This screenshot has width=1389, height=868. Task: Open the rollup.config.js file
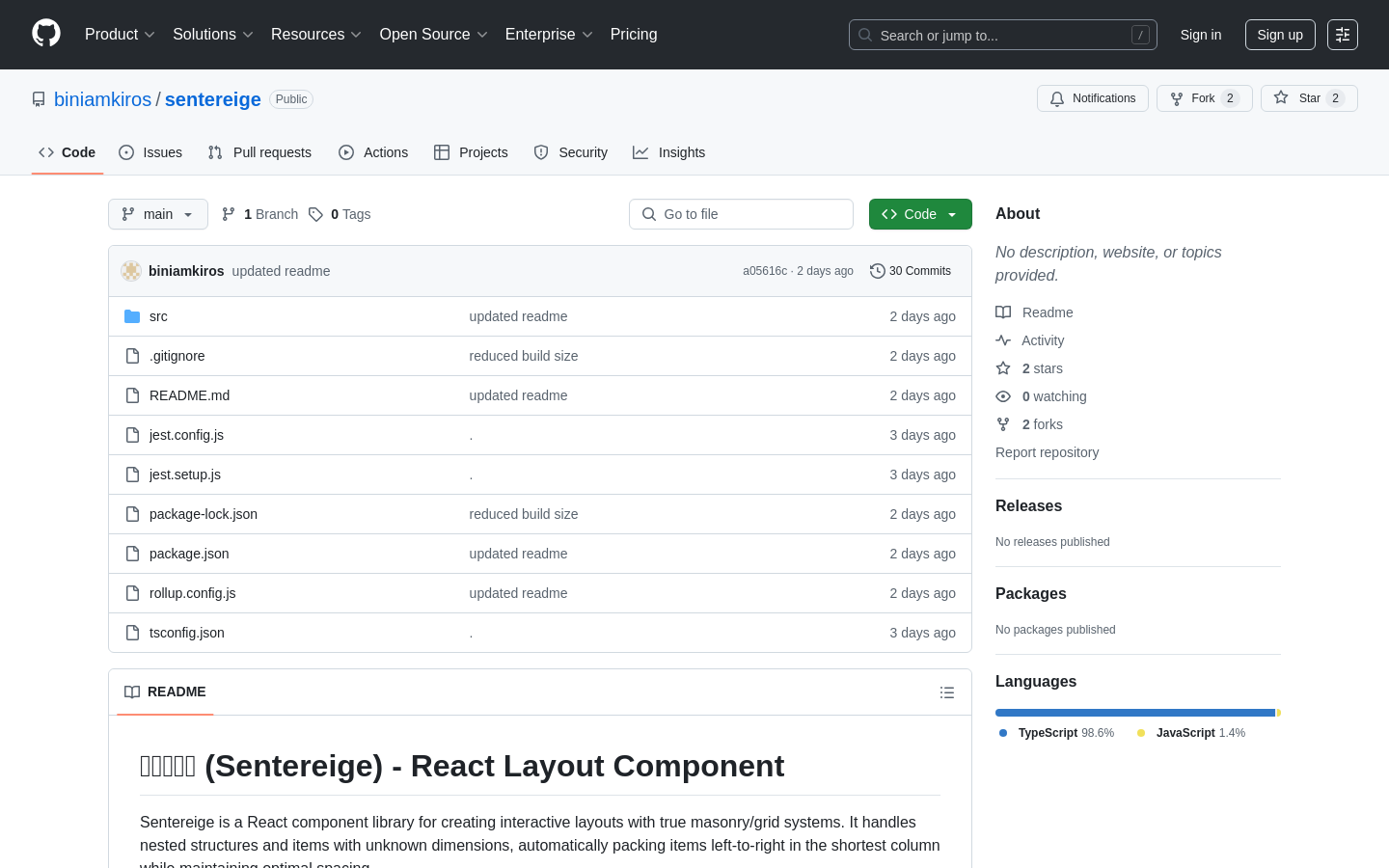click(x=193, y=593)
